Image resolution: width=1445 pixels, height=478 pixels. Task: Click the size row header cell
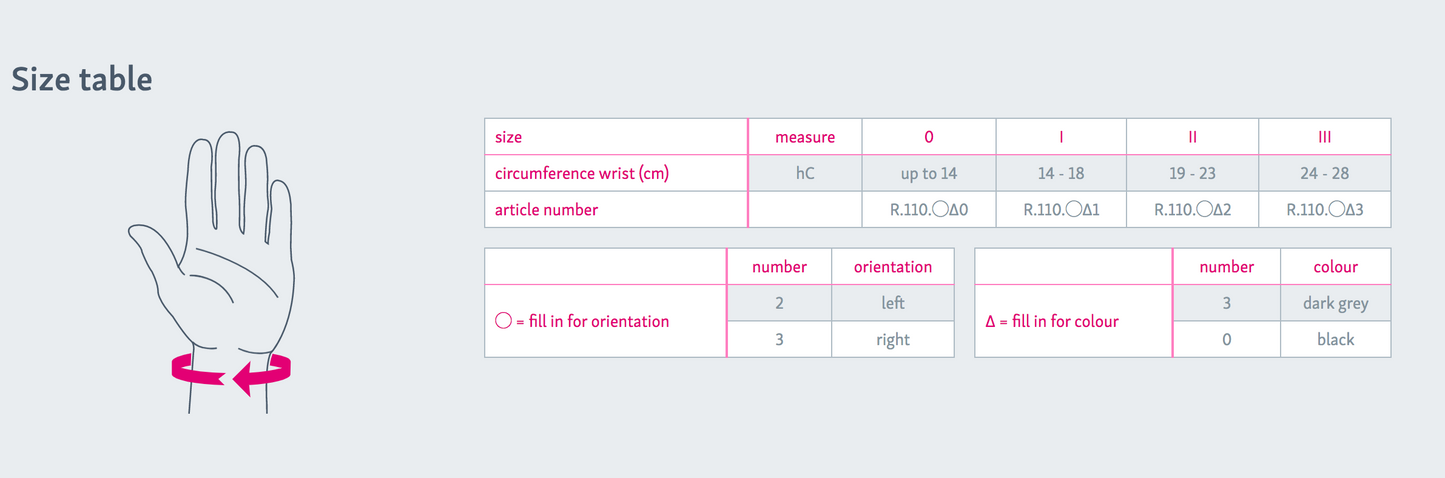pos(509,137)
